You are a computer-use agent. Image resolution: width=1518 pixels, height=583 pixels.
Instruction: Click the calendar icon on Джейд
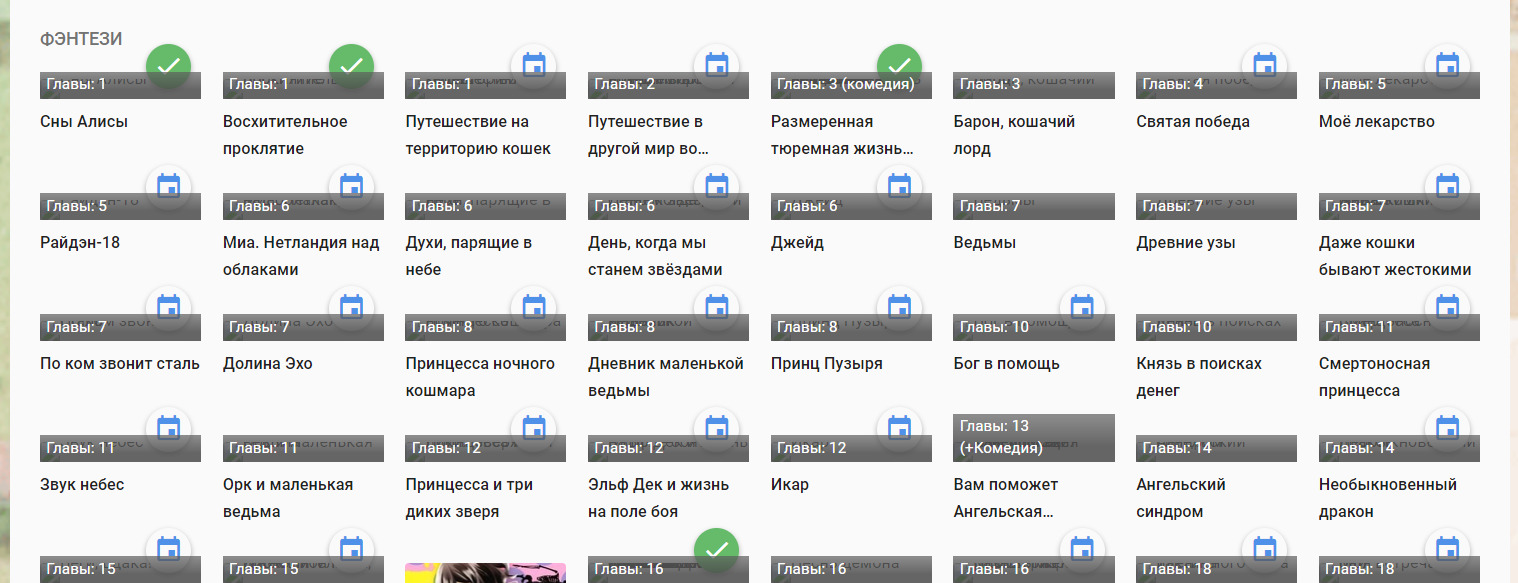[899, 187]
